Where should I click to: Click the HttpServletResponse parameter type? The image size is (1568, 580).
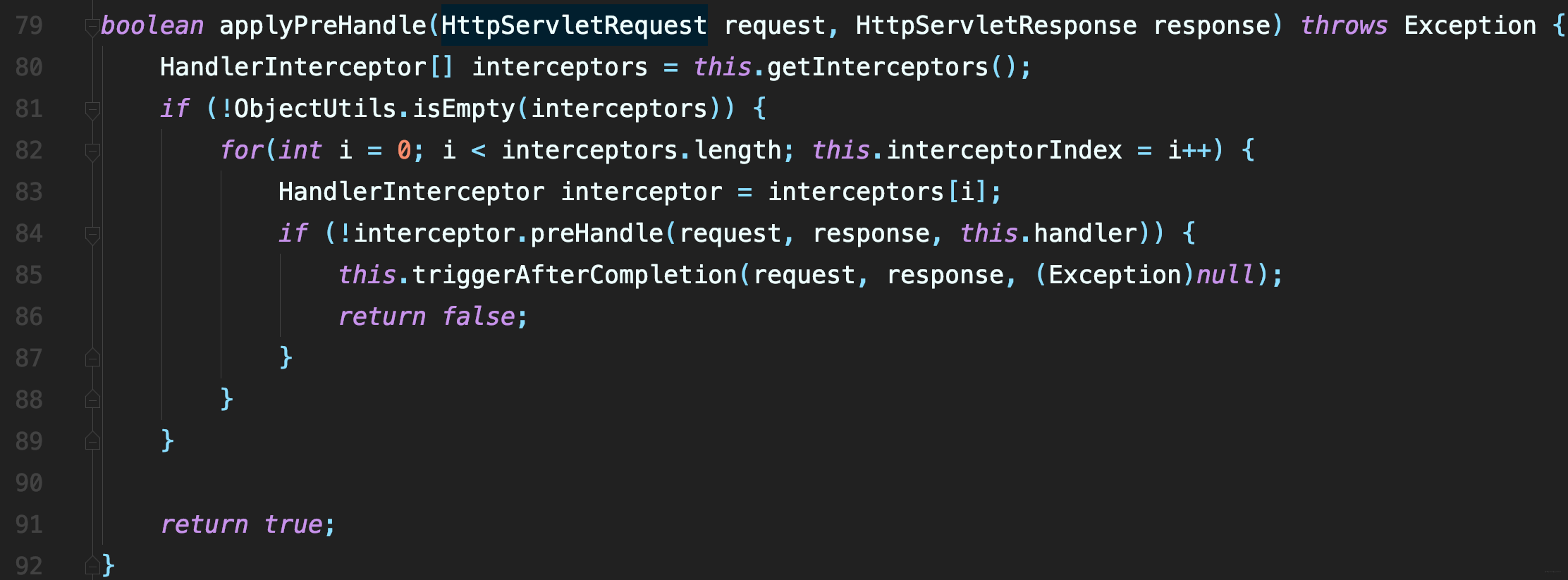(x=996, y=25)
